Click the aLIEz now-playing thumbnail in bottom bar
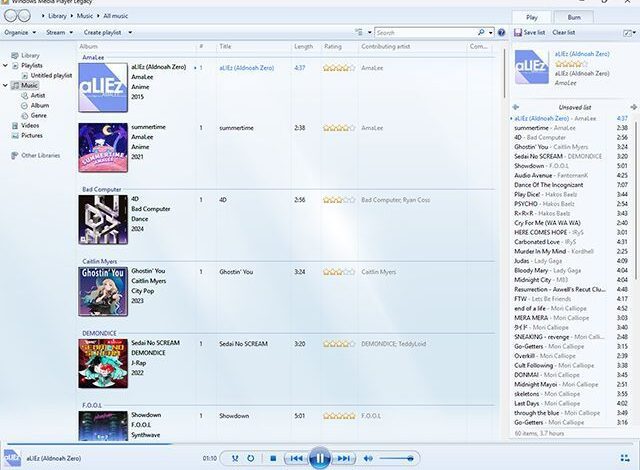Viewport: 640px width, 470px height. [x=12, y=458]
